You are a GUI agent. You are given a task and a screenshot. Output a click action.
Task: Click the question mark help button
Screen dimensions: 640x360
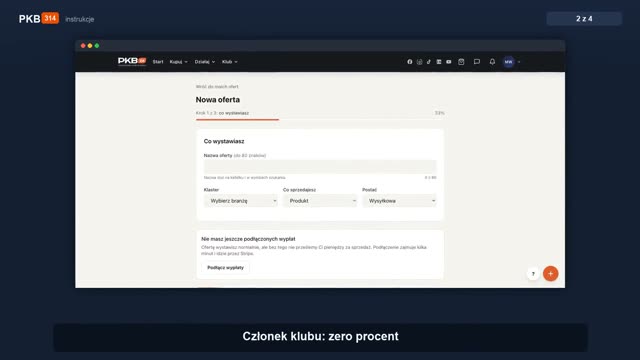(x=533, y=274)
